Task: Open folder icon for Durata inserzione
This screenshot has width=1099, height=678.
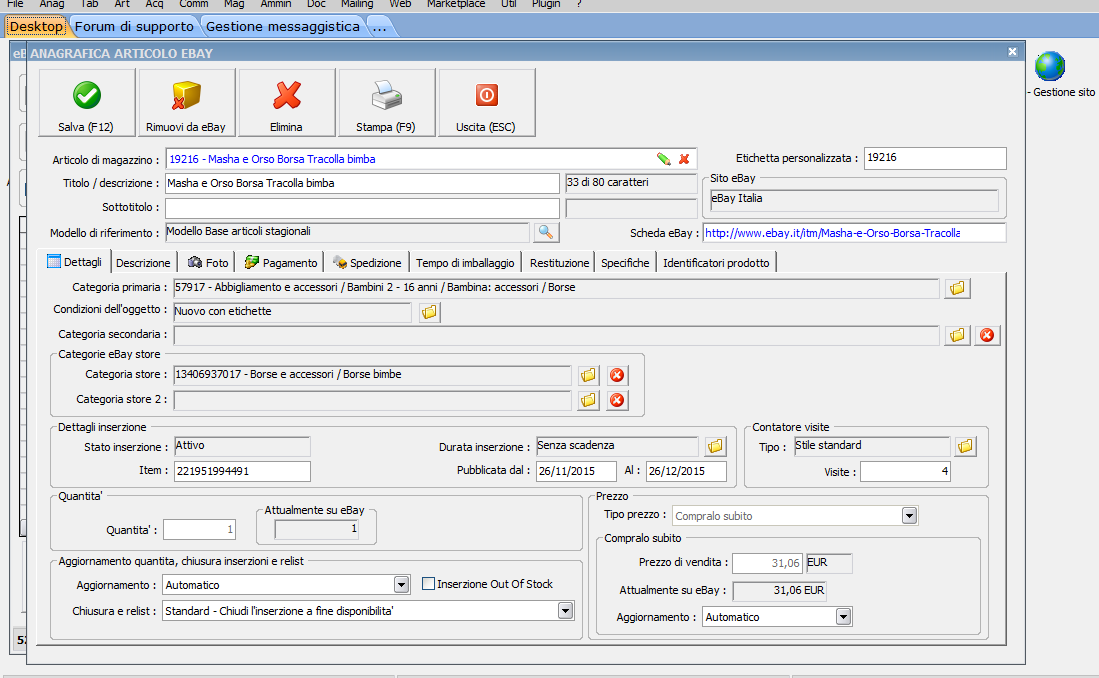Action: tap(715, 446)
